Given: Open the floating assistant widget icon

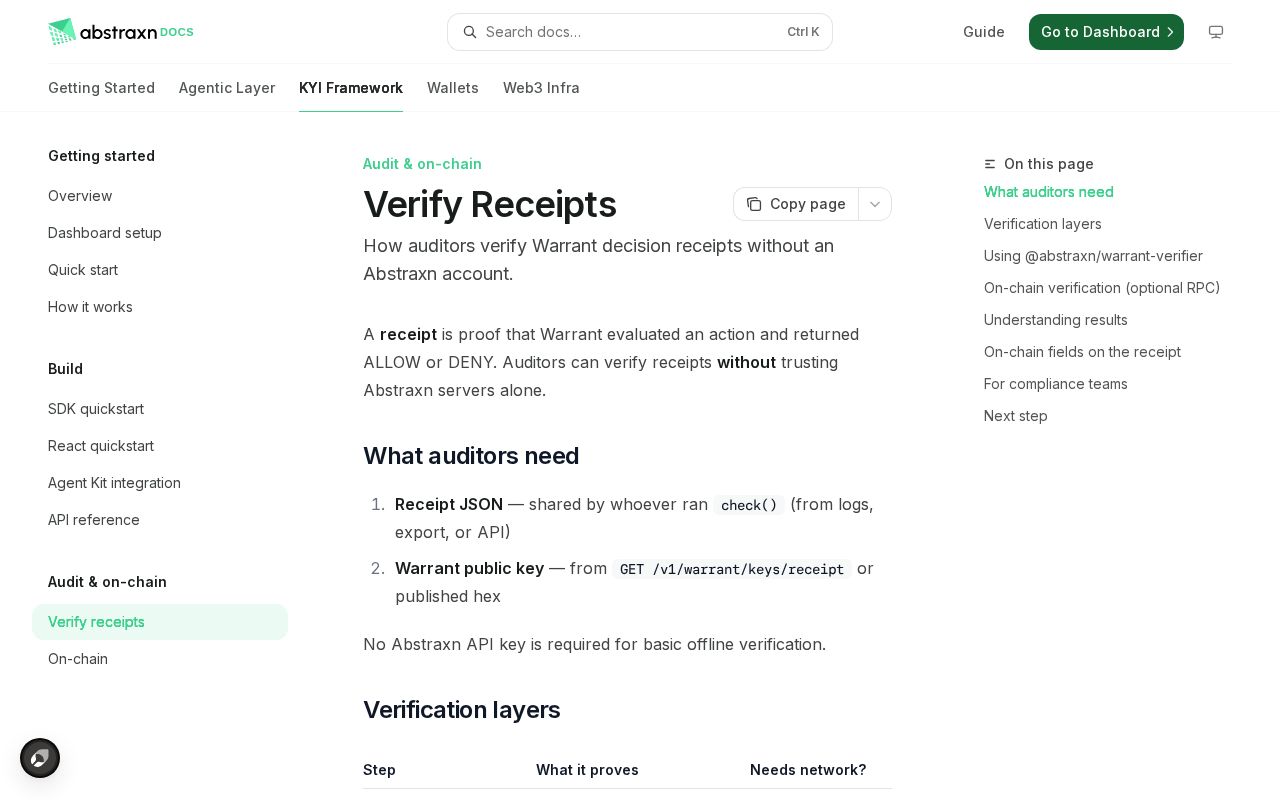Looking at the screenshot, I should pyautogui.click(x=40, y=758).
